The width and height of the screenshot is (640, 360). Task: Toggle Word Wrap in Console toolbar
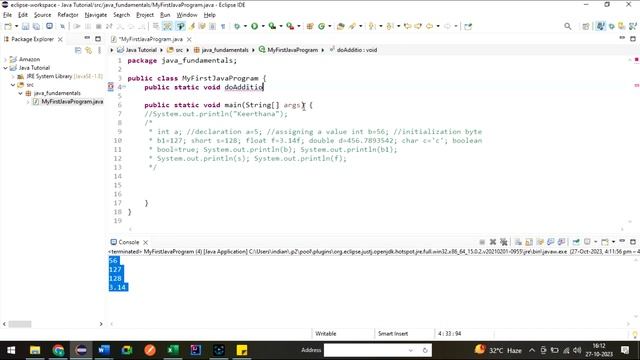(540, 242)
